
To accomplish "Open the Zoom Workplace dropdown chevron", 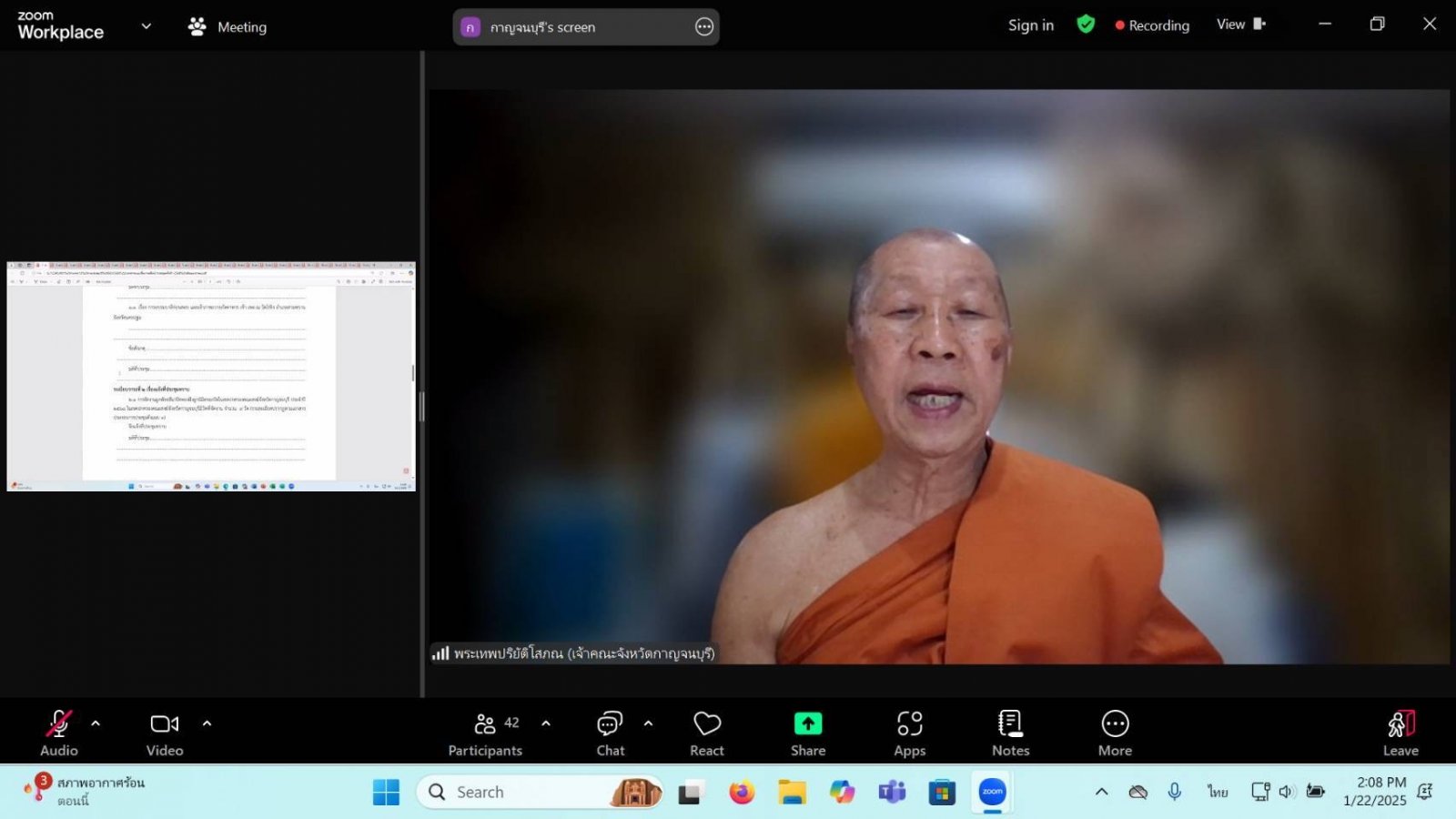I will 146,26.
